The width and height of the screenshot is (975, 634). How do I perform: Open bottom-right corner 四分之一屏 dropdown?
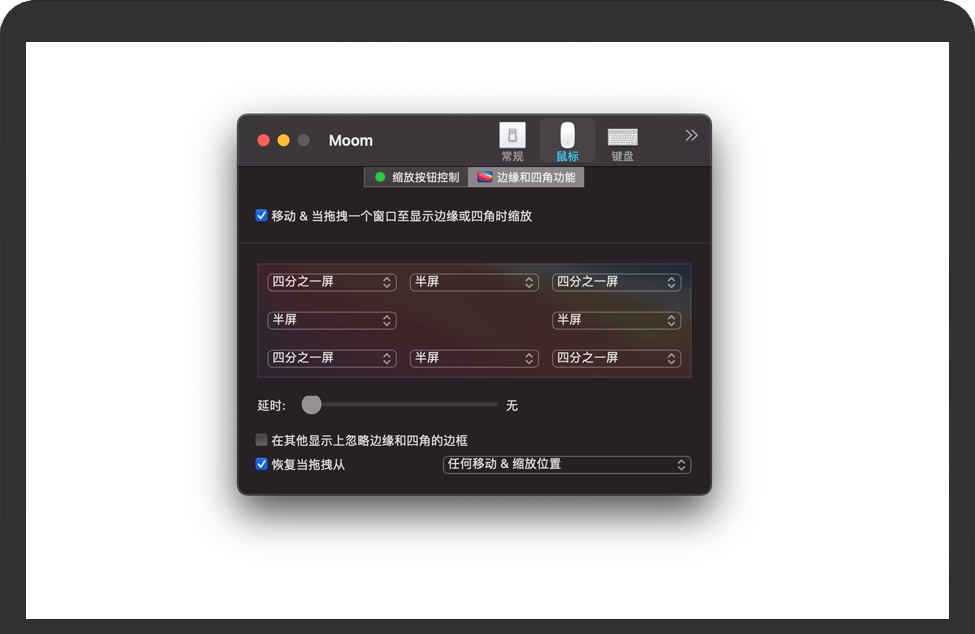[617, 358]
